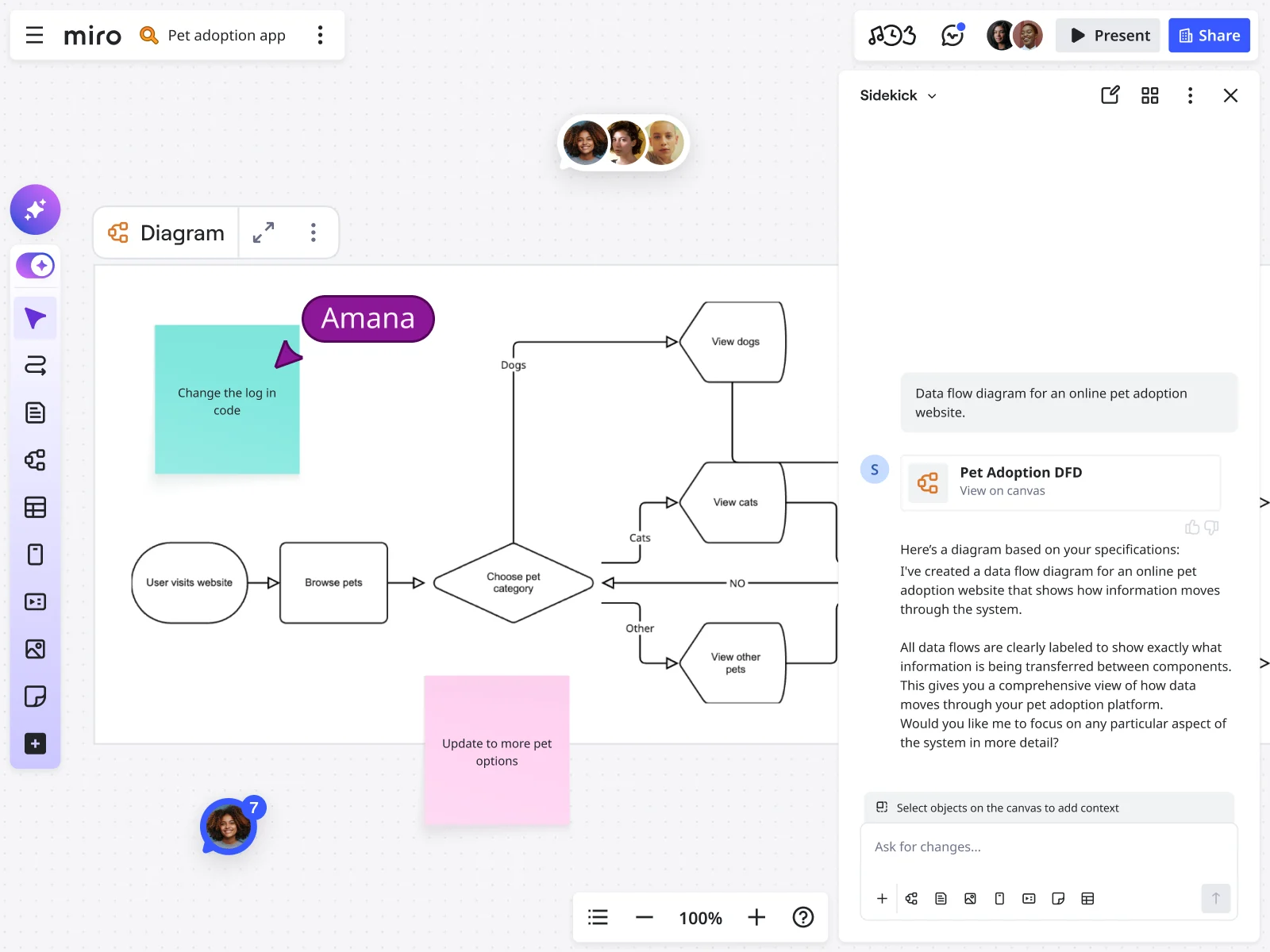Open the sticky note tool in the sidebar
1270x952 pixels.
coord(35,696)
